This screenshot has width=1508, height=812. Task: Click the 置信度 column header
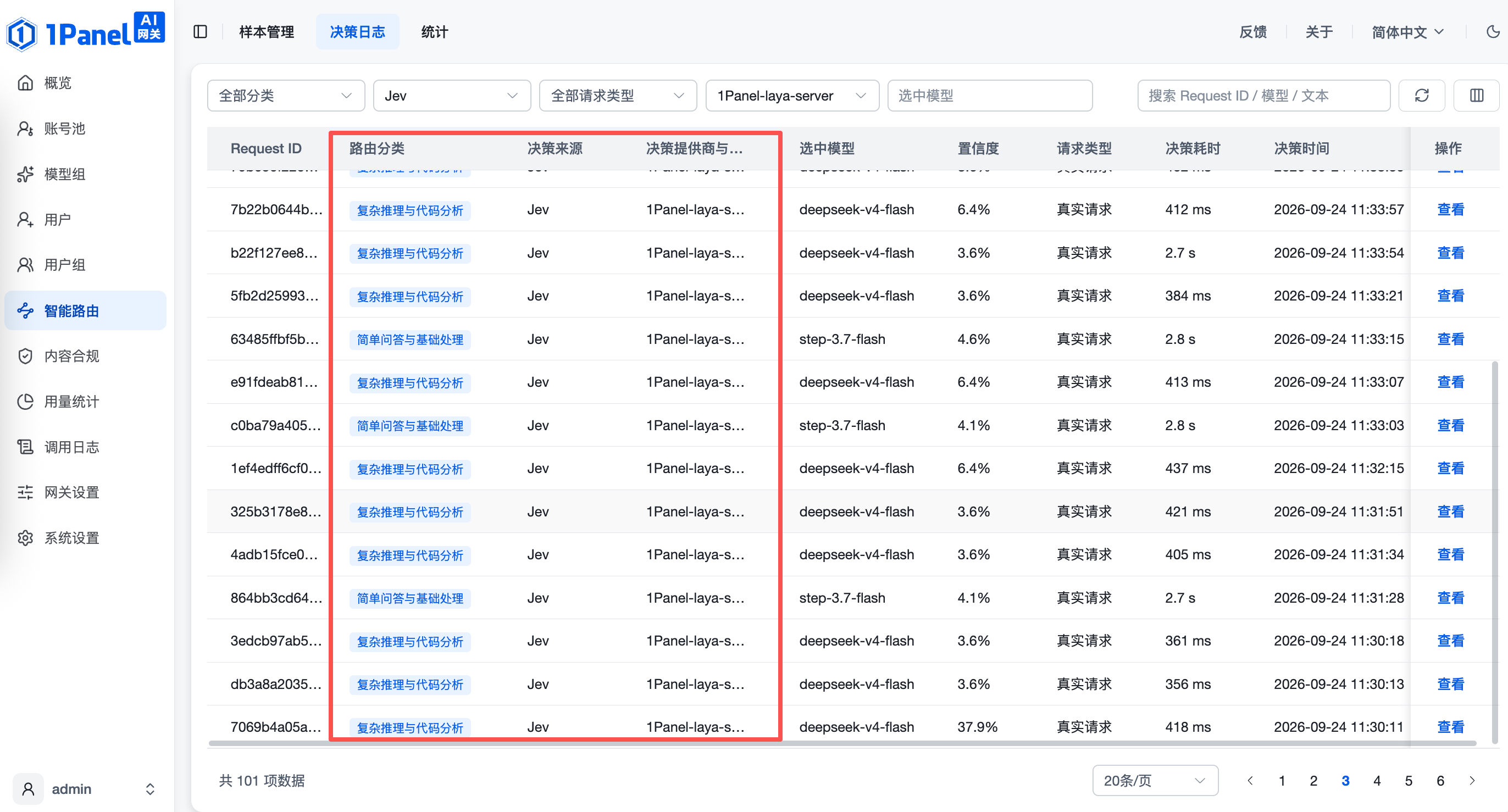tap(978, 148)
